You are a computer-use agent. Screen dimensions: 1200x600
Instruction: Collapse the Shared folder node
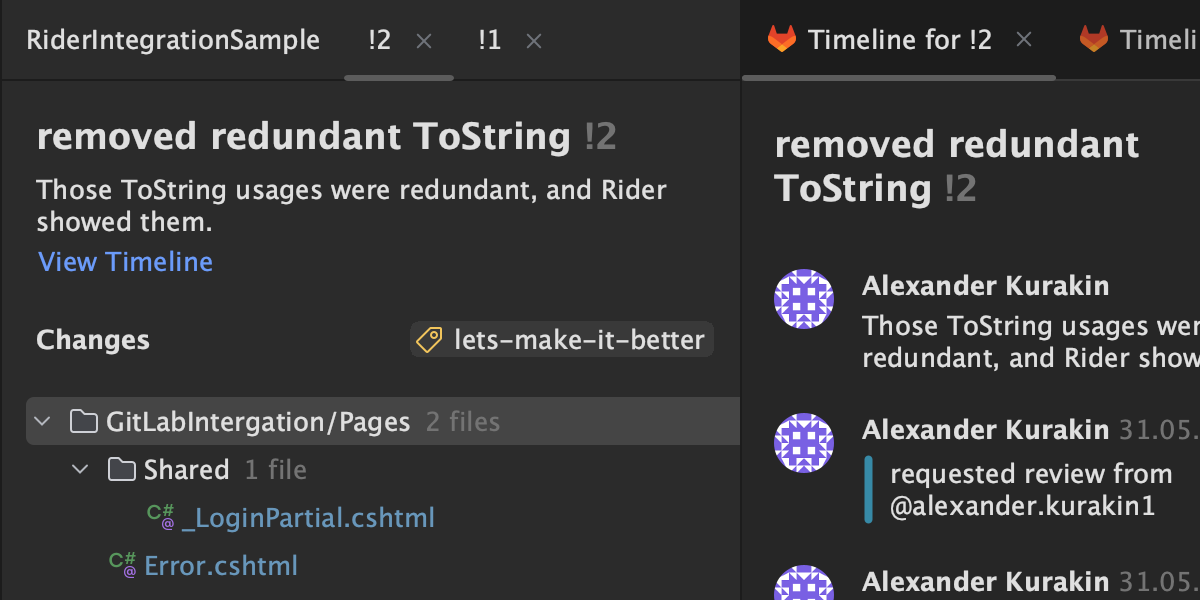[x=80, y=470]
